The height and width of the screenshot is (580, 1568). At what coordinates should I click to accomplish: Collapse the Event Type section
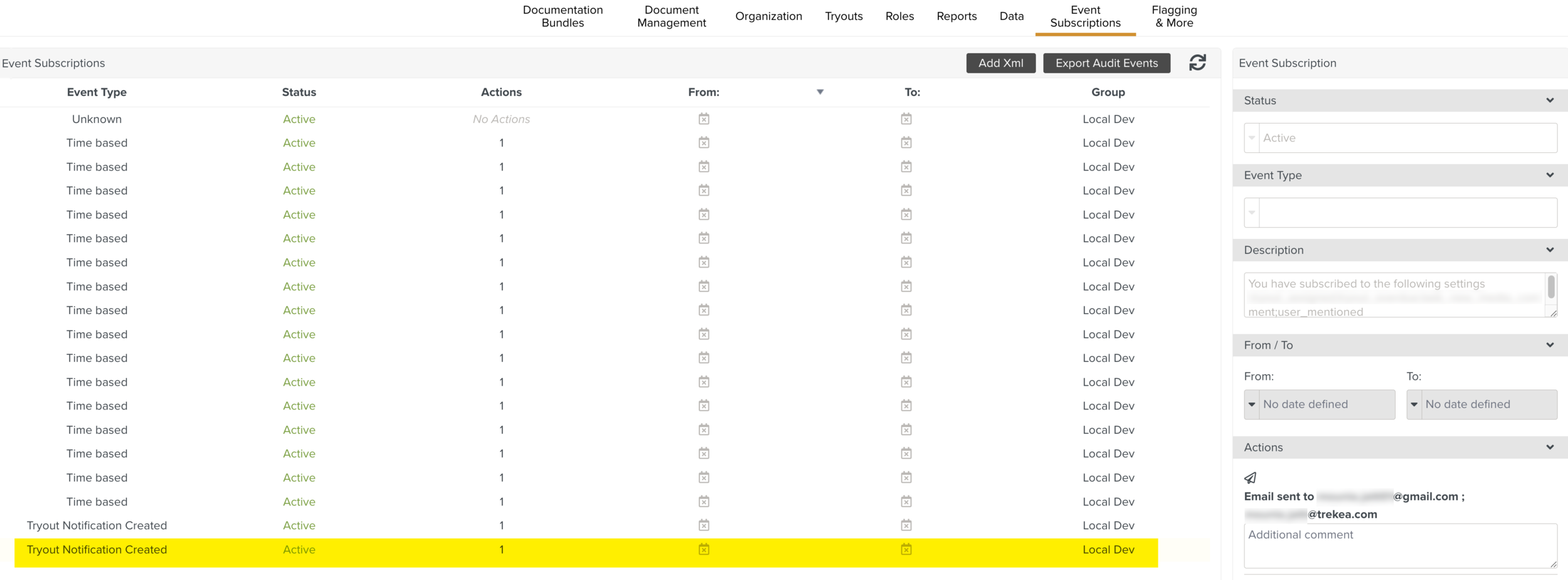point(1550,176)
